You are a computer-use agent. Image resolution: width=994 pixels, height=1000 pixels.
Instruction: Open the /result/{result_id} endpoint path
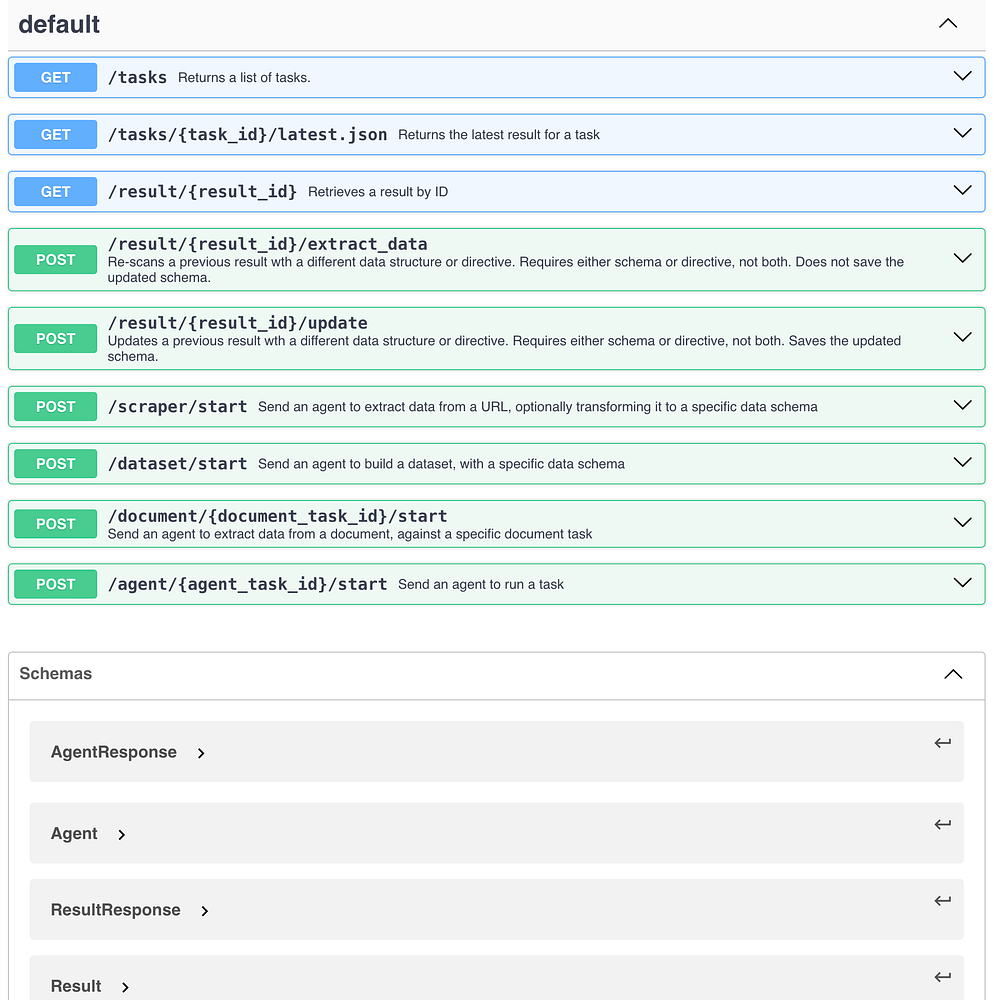point(202,191)
